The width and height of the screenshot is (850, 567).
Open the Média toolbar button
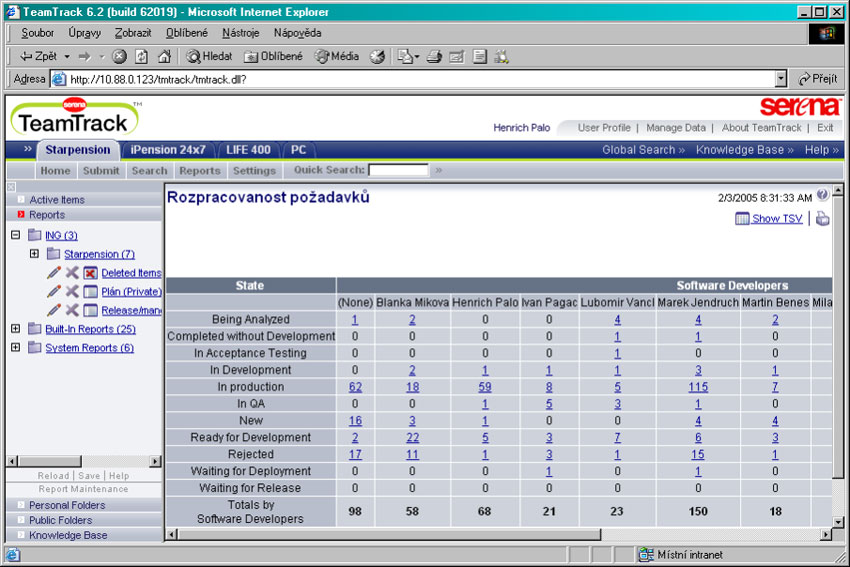(x=337, y=56)
